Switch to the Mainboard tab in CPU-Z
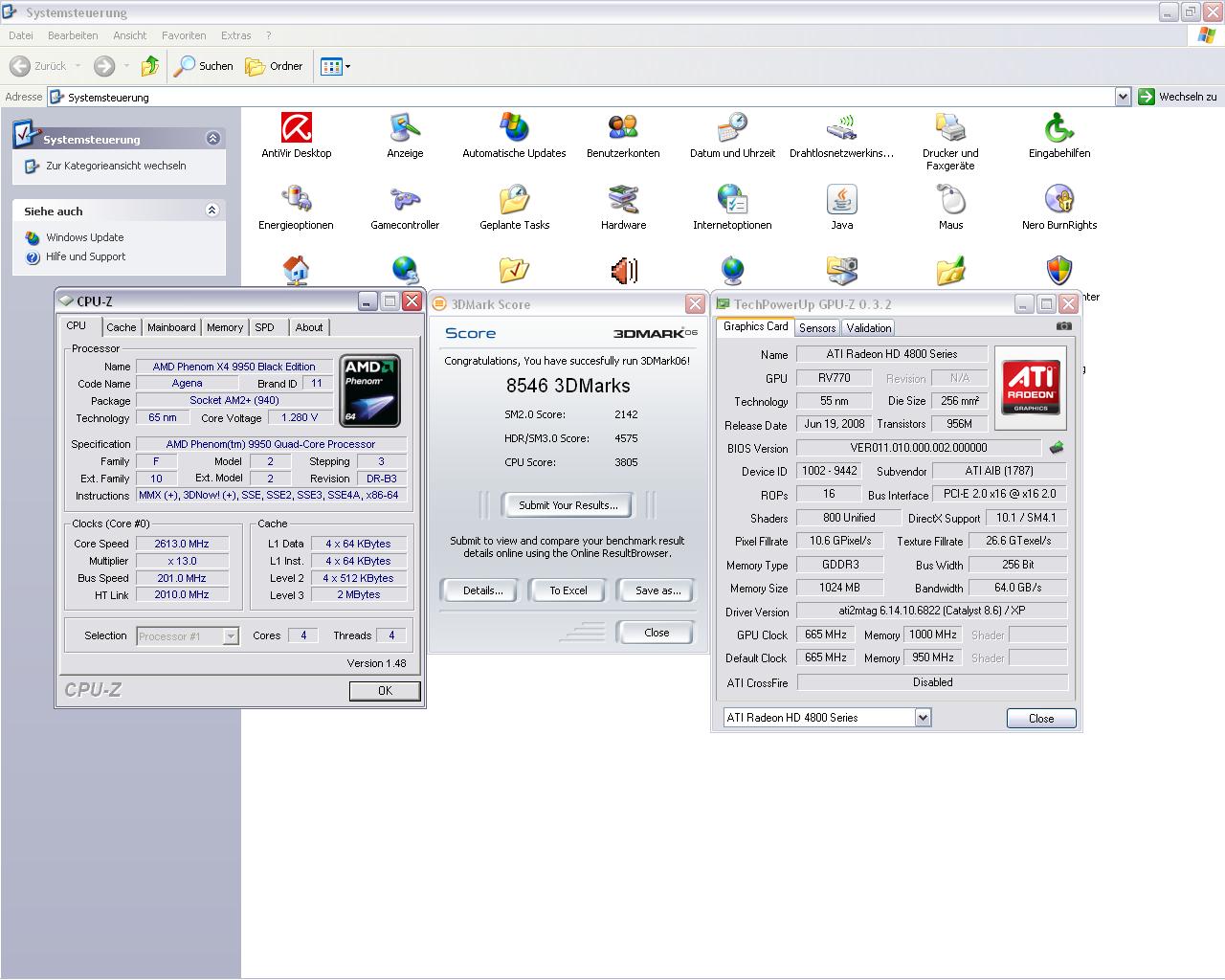1225x980 pixels. pyautogui.click(x=171, y=327)
